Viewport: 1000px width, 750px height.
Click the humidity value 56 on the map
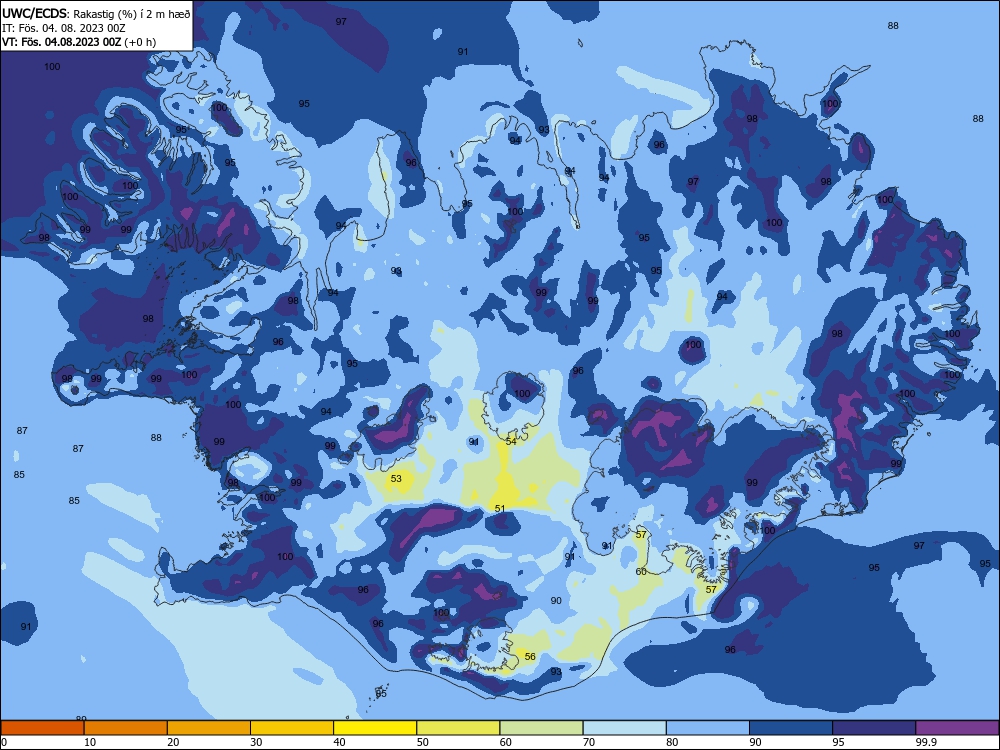click(x=530, y=656)
